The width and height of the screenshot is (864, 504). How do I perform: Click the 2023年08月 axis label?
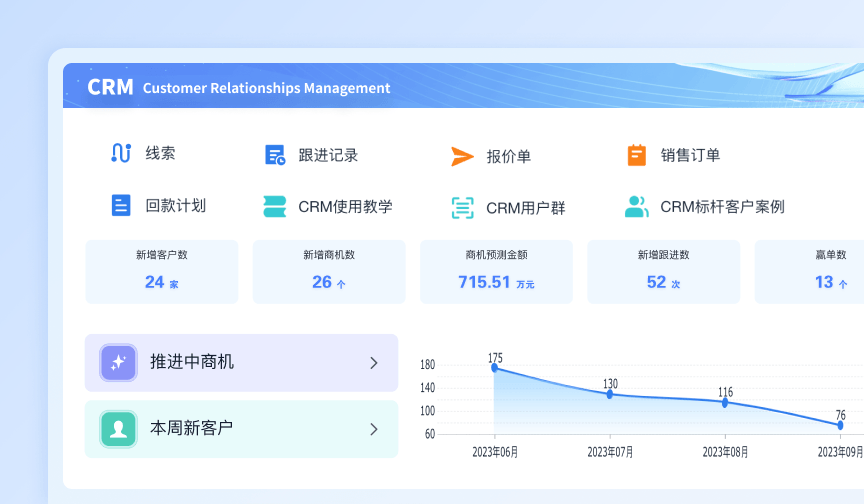pos(725,452)
